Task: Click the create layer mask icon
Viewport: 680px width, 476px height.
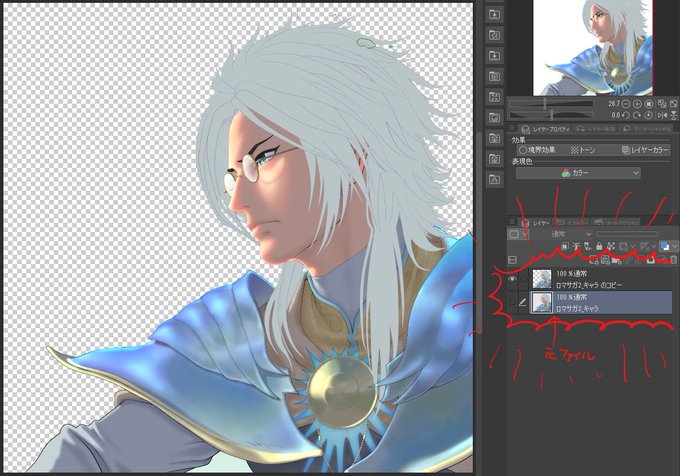Action: (x=651, y=259)
